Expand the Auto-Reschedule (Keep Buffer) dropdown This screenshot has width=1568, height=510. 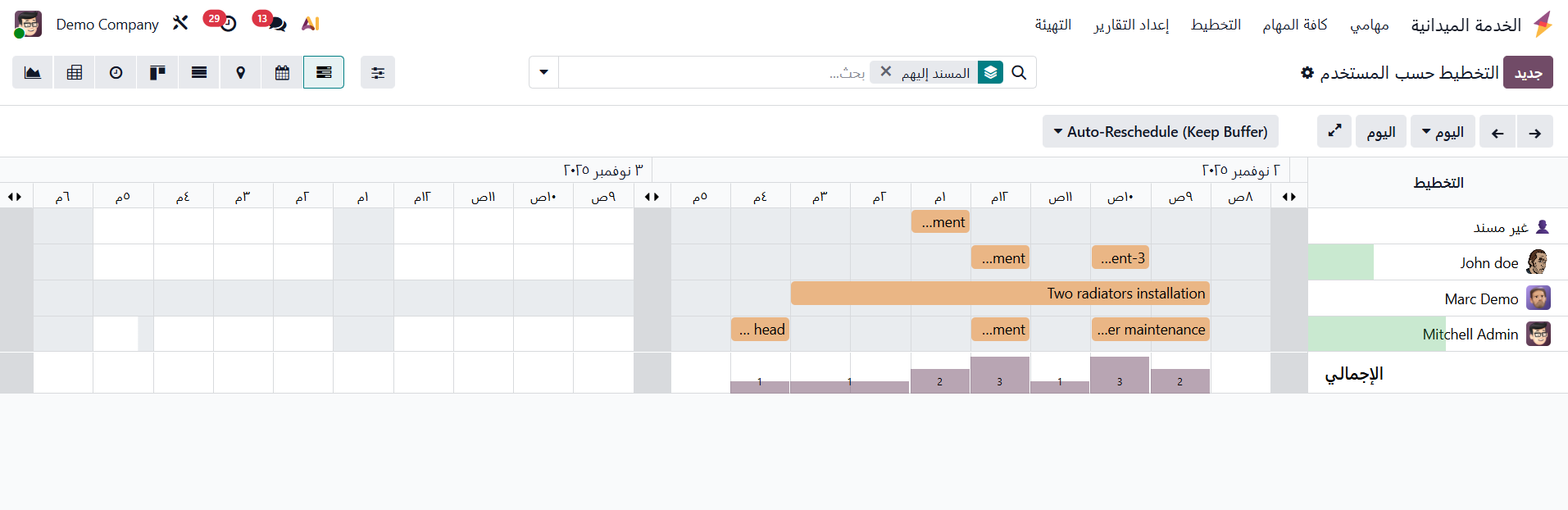pyautogui.click(x=1160, y=132)
